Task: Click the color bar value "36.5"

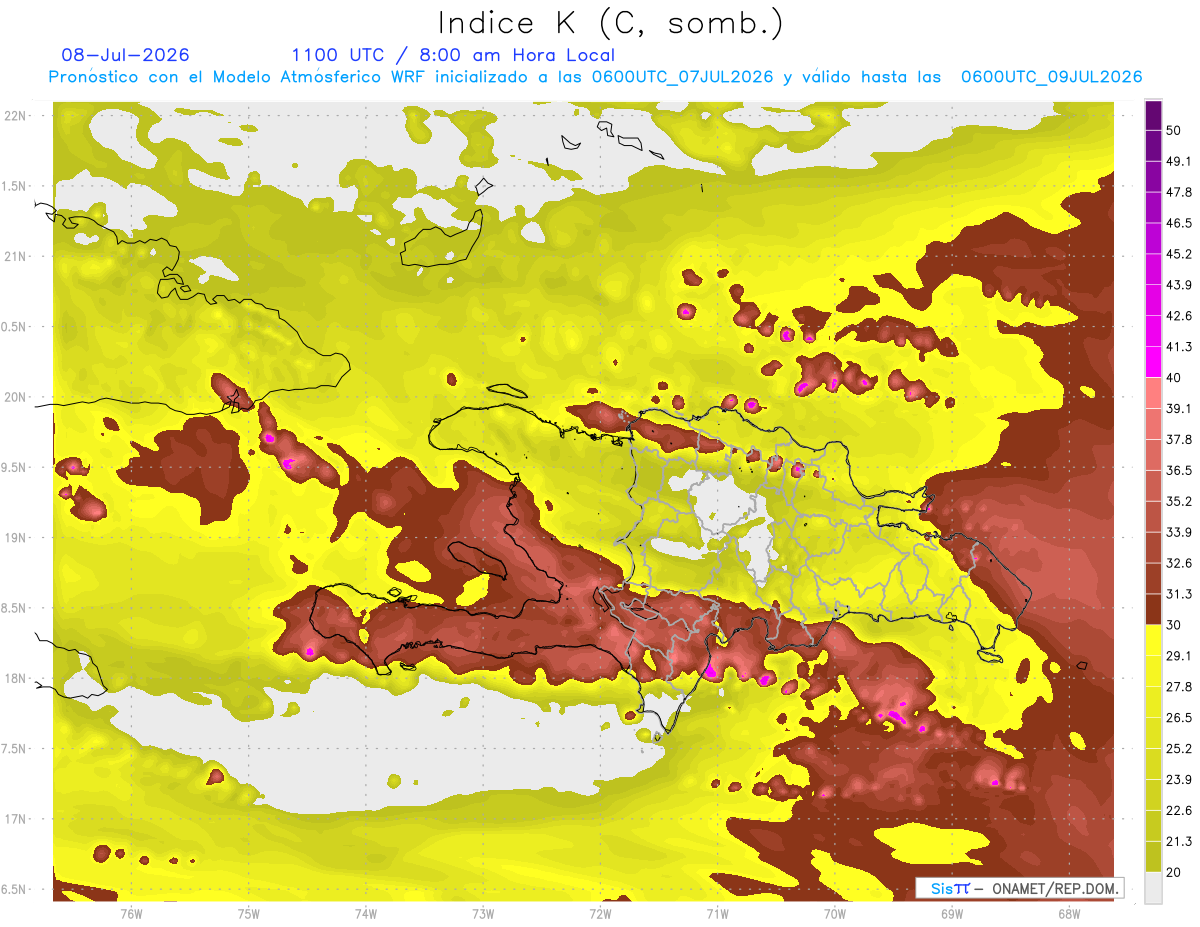Action: (x=1181, y=470)
